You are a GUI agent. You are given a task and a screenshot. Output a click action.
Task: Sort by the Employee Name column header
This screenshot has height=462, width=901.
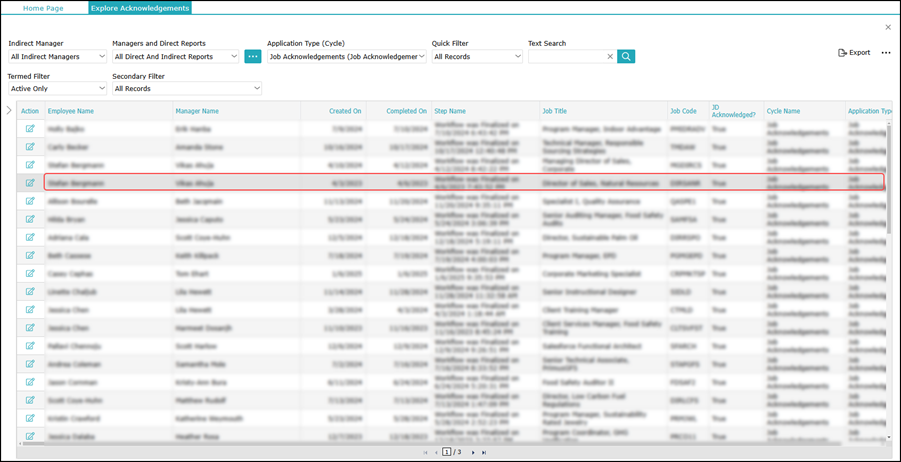point(71,111)
